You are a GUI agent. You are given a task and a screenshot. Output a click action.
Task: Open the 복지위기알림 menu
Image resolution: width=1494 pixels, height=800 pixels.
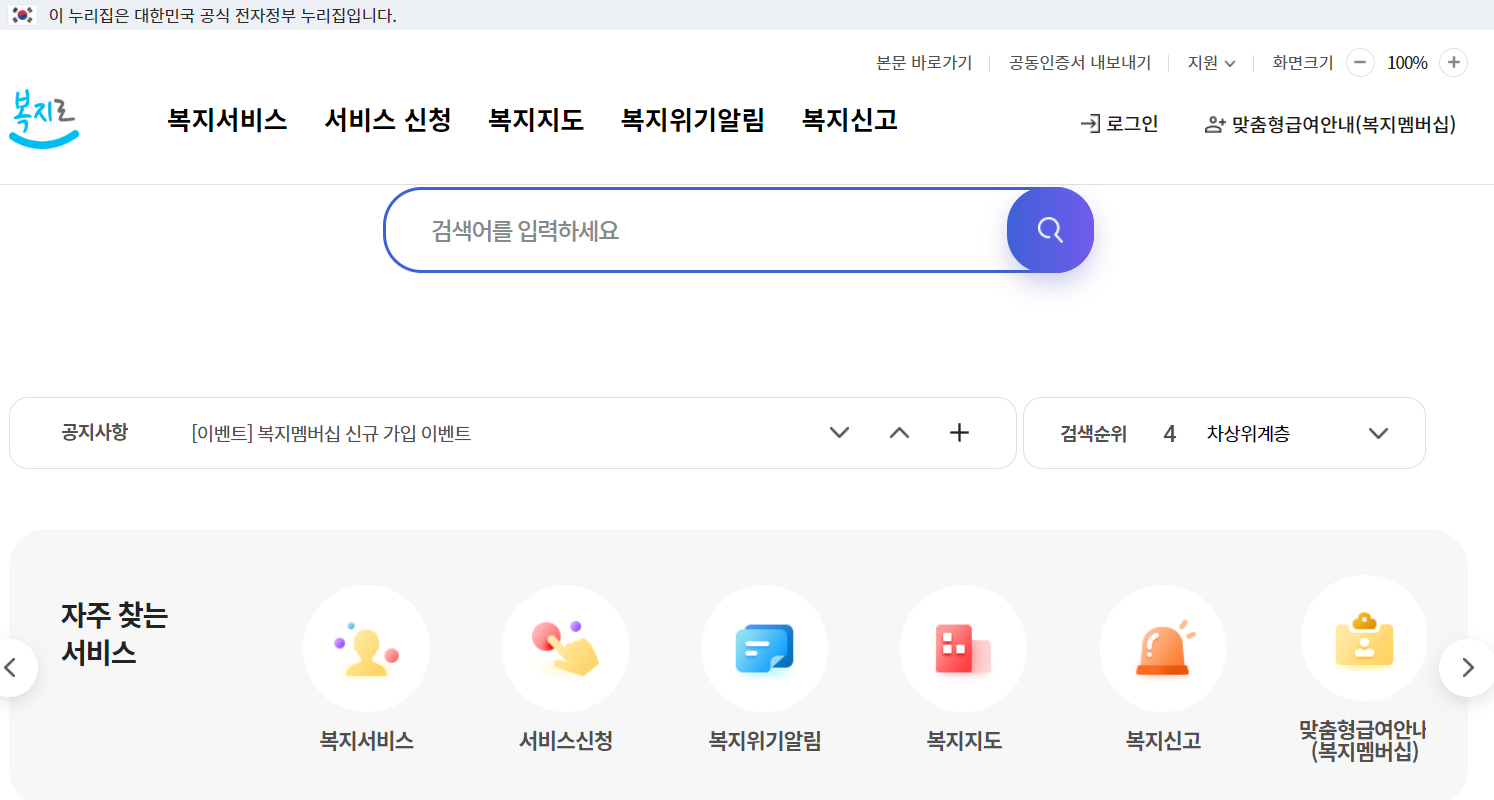pos(692,120)
